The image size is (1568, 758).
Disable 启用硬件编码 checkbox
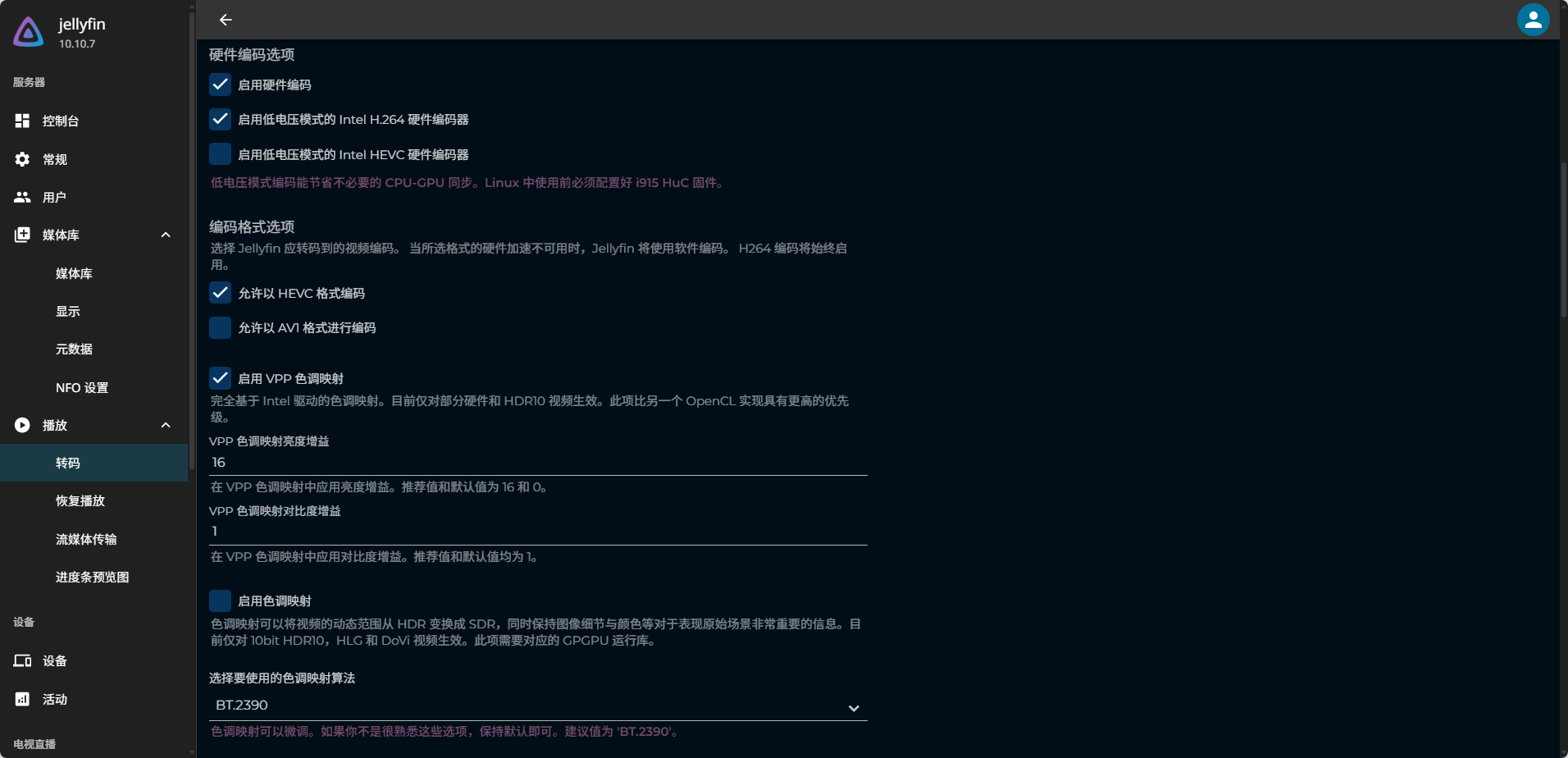(220, 84)
